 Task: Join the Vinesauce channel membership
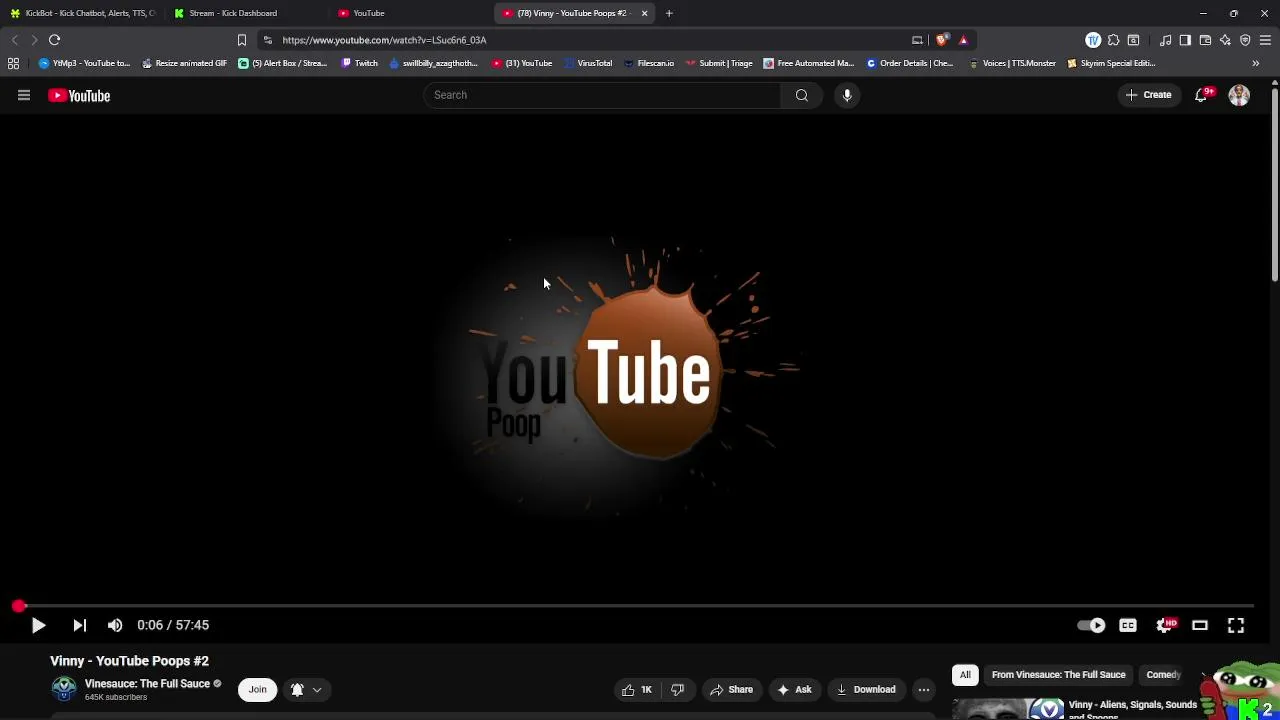click(x=257, y=689)
